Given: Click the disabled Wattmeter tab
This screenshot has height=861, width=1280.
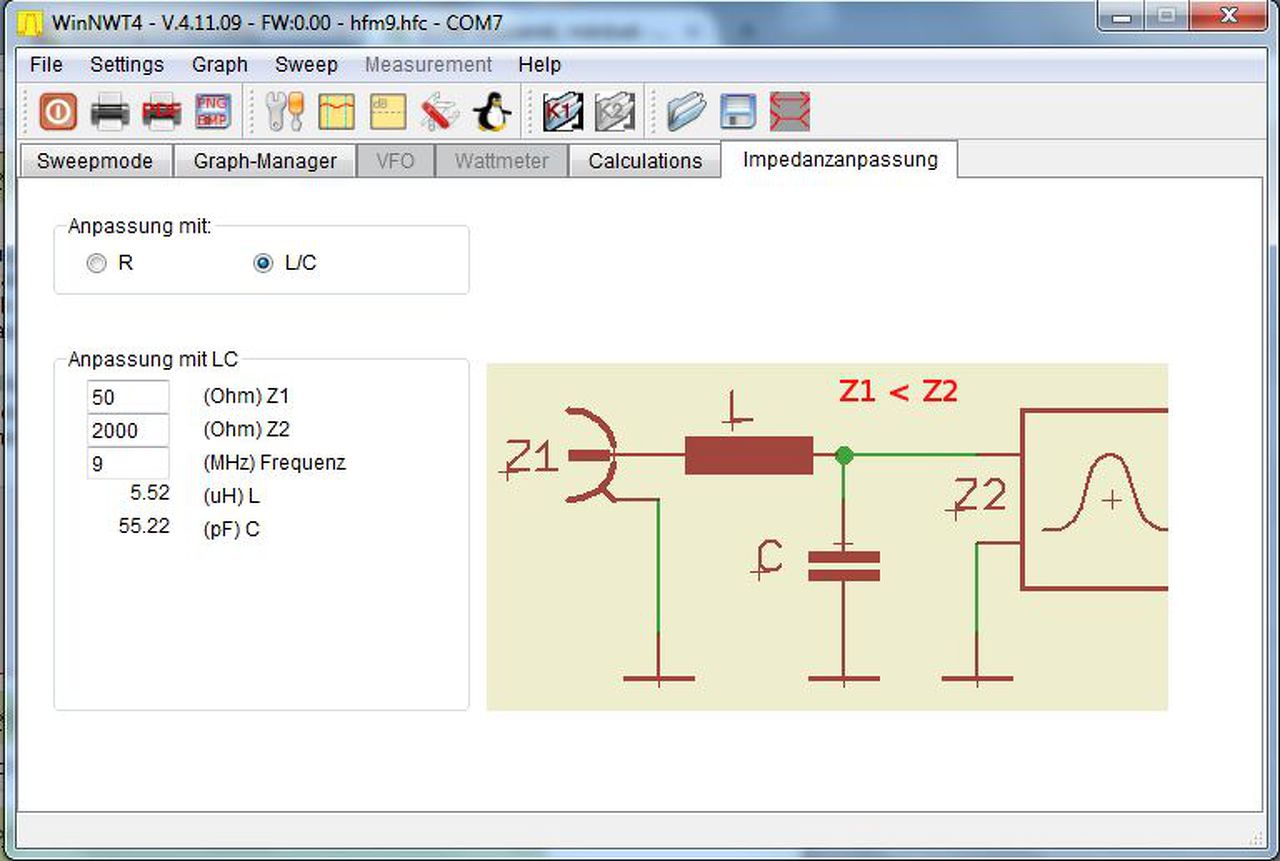Looking at the screenshot, I should click(x=501, y=161).
